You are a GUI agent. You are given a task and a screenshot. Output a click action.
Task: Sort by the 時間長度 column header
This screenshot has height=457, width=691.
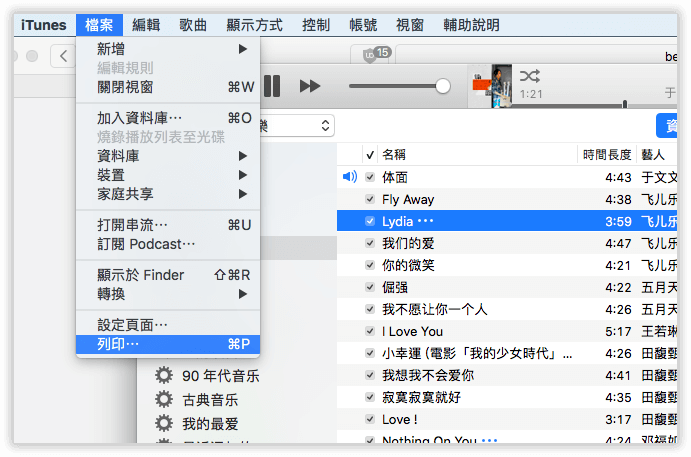tap(607, 155)
